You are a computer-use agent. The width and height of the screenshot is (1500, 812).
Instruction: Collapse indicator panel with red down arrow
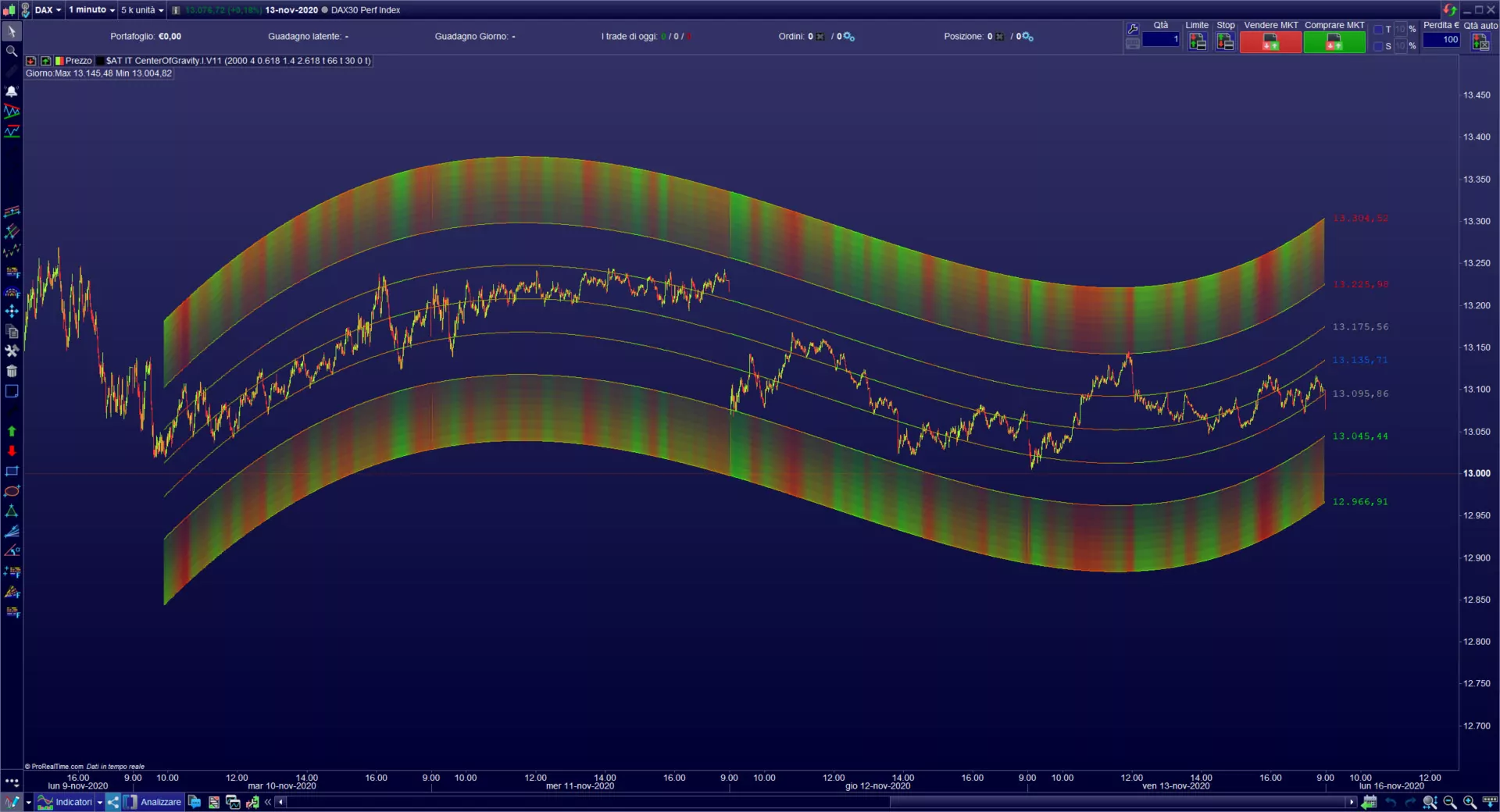coord(31,61)
